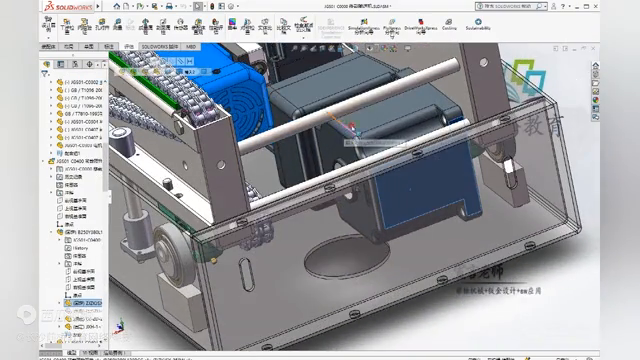Open the FeatureManager design tree tab
The height and width of the screenshot is (360, 640).
pyautogui.click(x=47, y=64)
